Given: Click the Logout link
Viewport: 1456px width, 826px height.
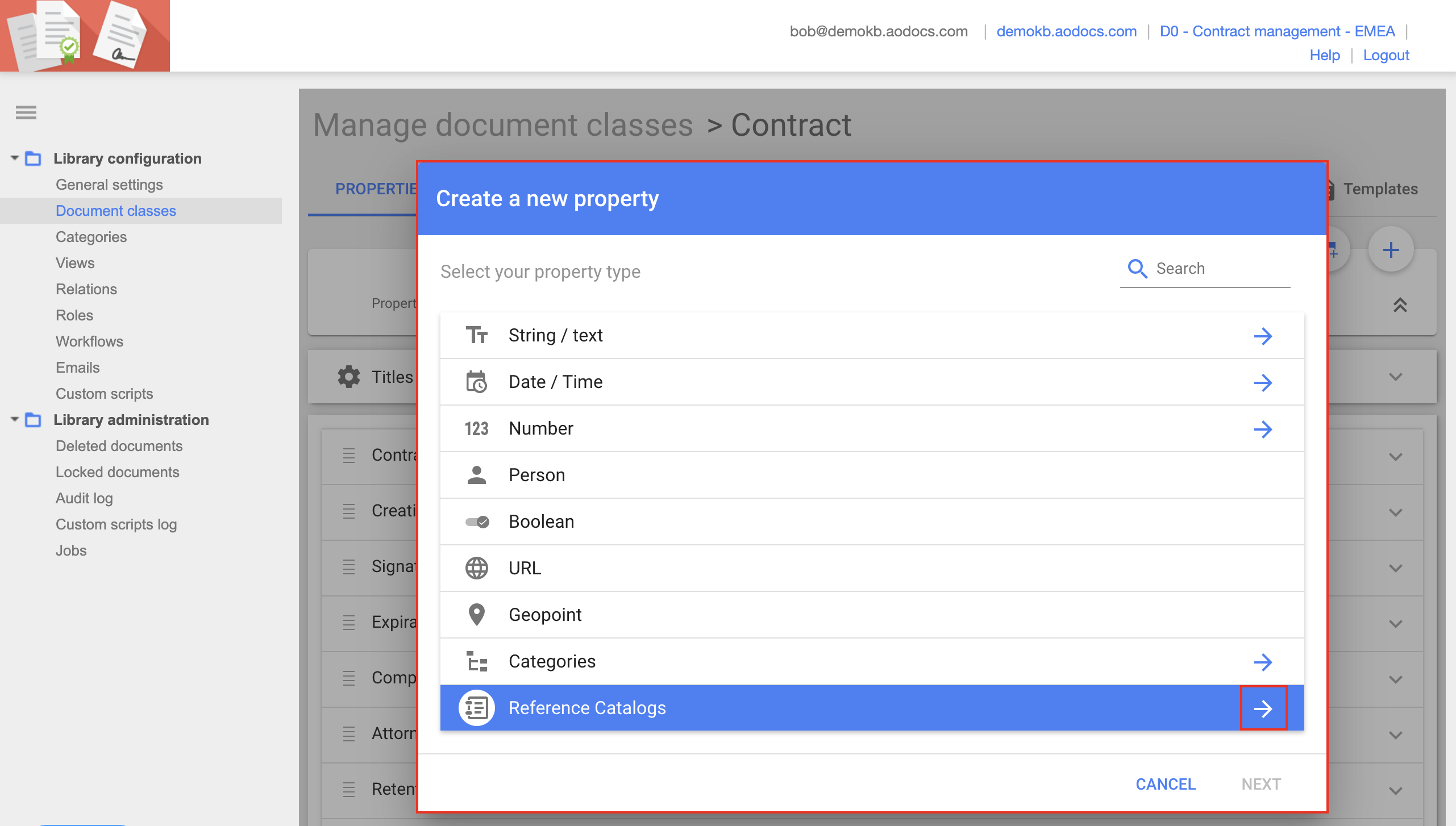Looking at the screenshot, I should click(x=1386, y=55).
